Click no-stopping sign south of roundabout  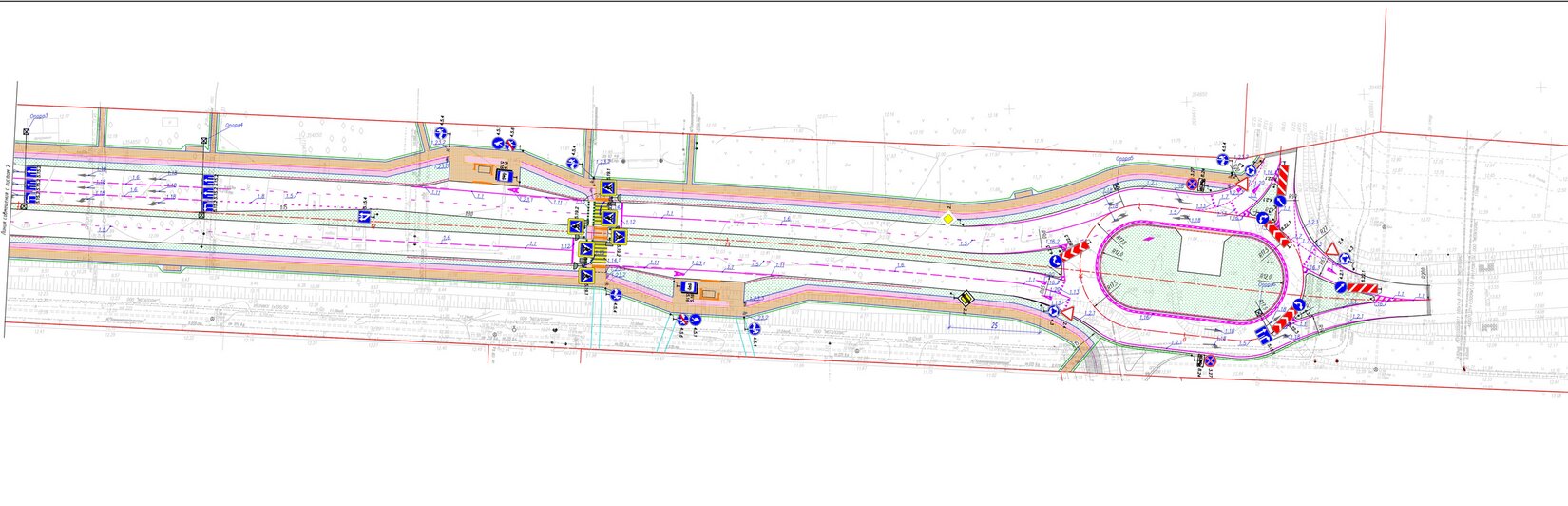tap(1210, 361)
